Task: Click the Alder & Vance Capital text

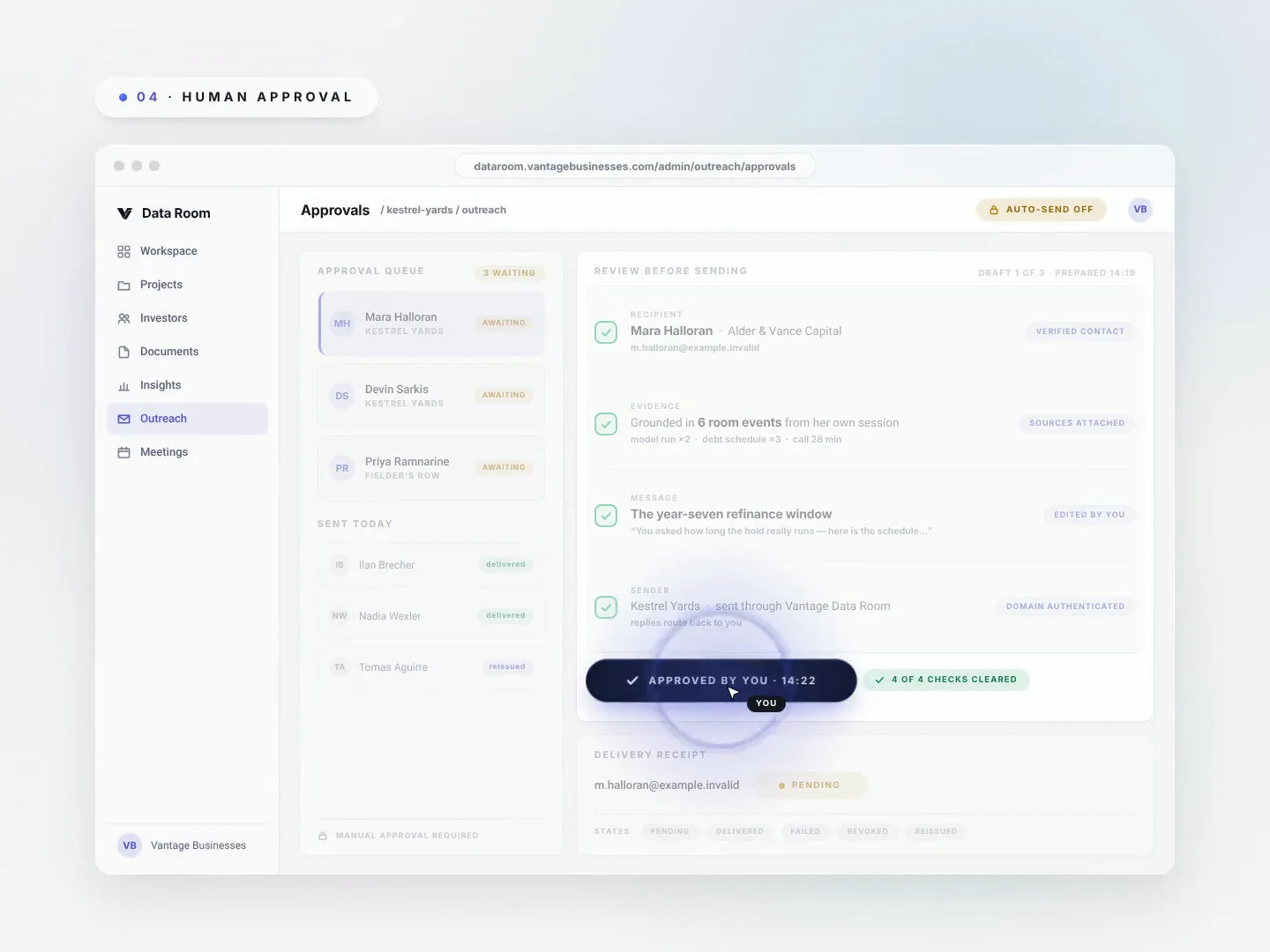Action: (x=785, y=331)
